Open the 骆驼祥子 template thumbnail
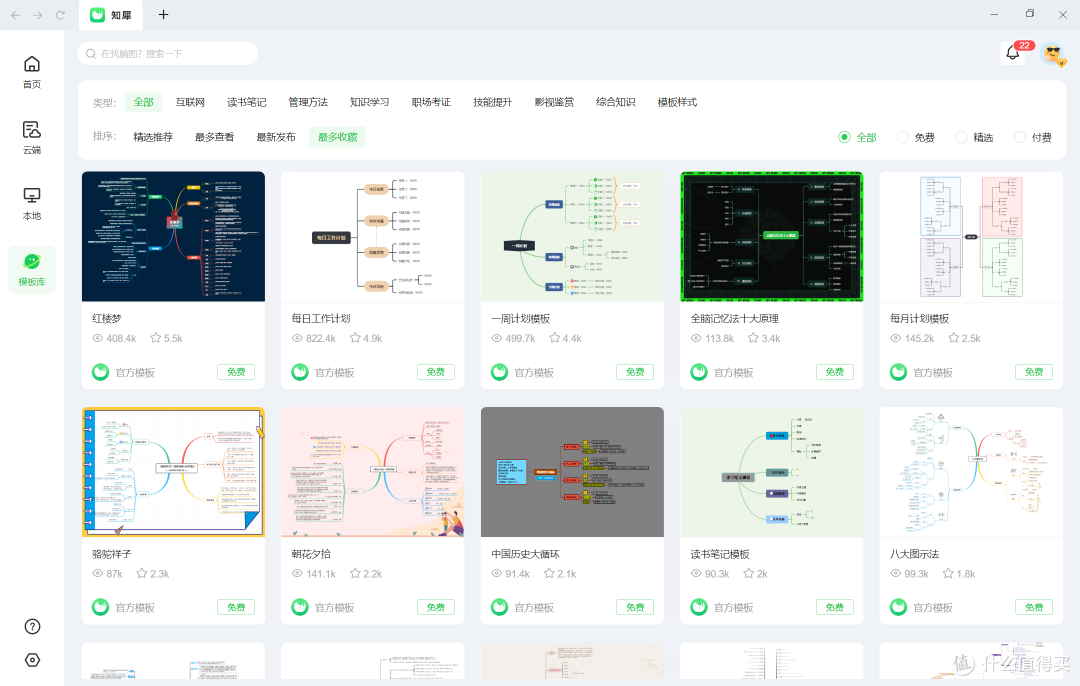Image resolution: width=1080 pixels, height=686 pixels. [x=173, y=472]
